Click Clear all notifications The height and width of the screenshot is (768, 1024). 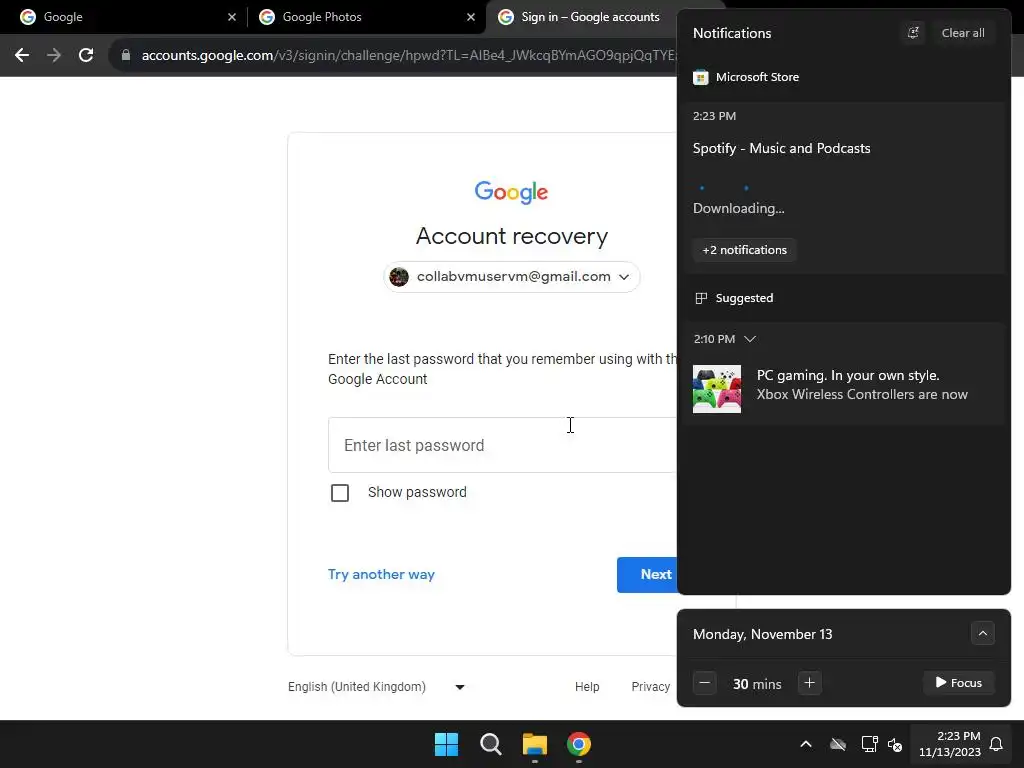[963, 33]
